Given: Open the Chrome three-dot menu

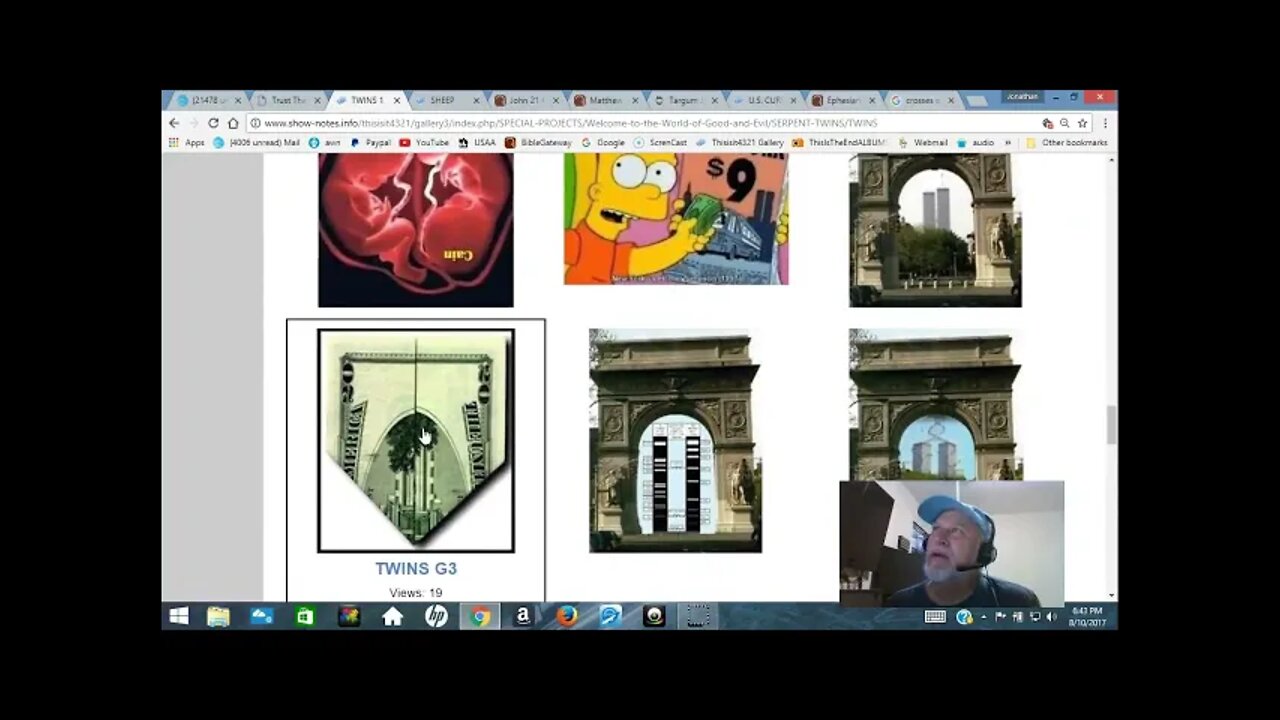Looking at the screenshot, I should [1104, 123].
